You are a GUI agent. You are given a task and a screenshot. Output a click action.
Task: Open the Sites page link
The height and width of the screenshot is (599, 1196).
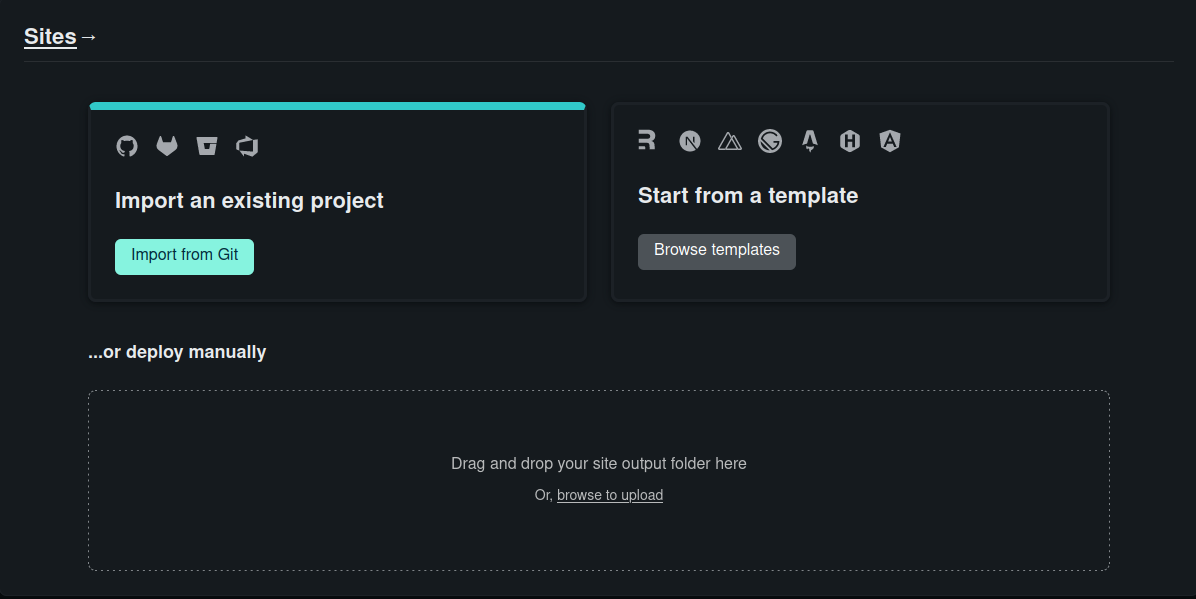coord(50,37)
